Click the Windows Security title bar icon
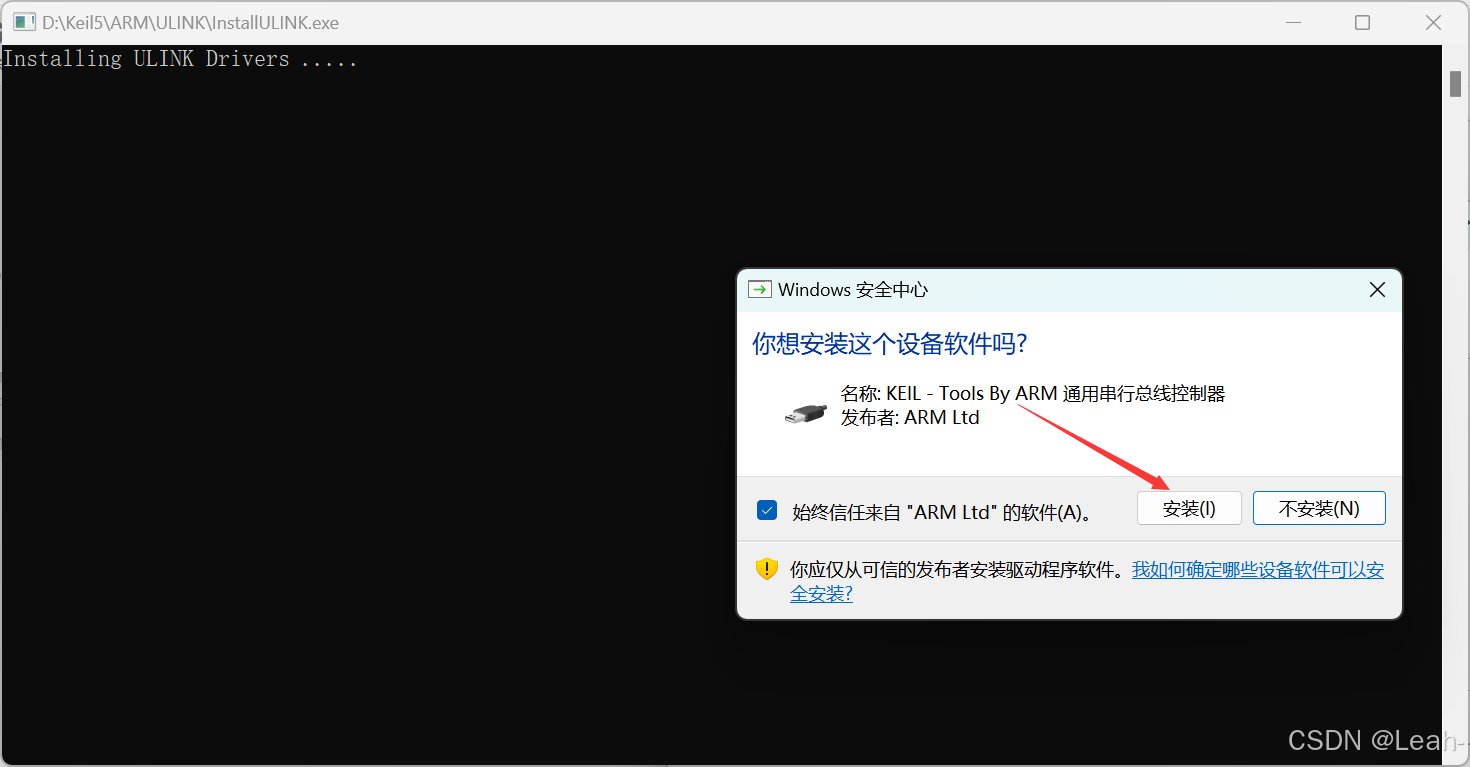1470x767 pixels. (x=760, y=290)
